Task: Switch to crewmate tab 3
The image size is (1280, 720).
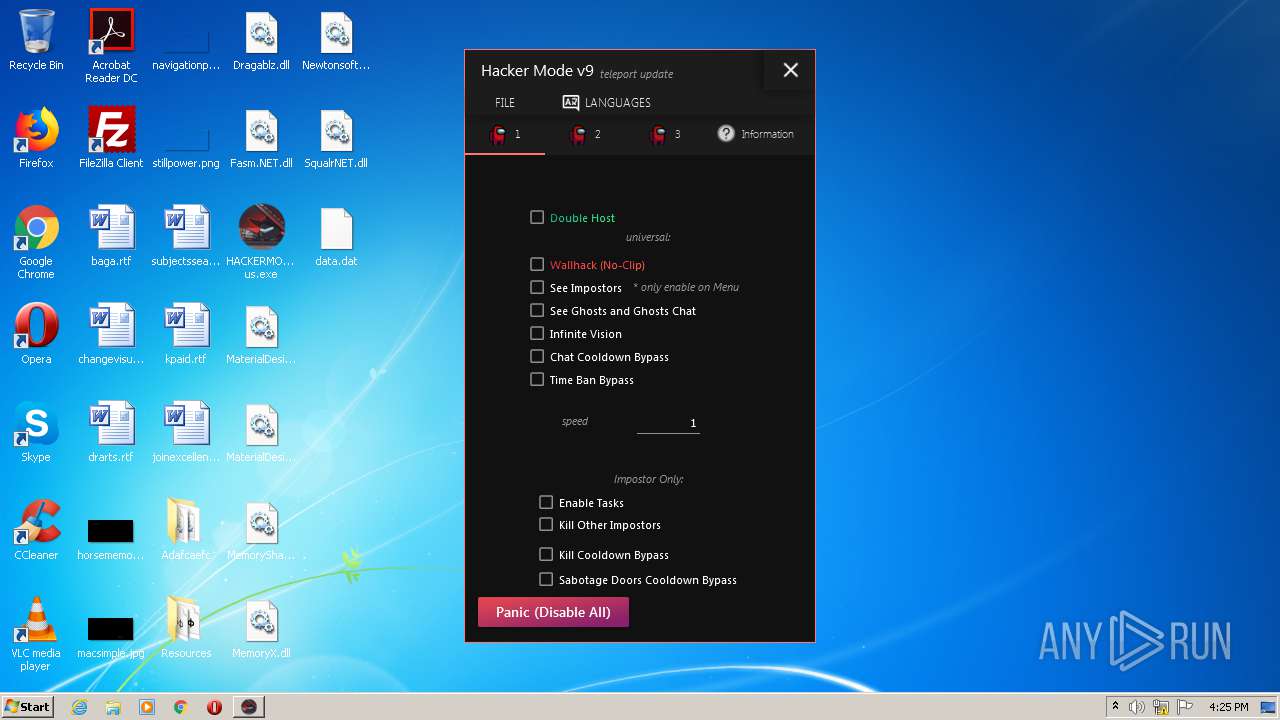Action: tap(665, 134)
